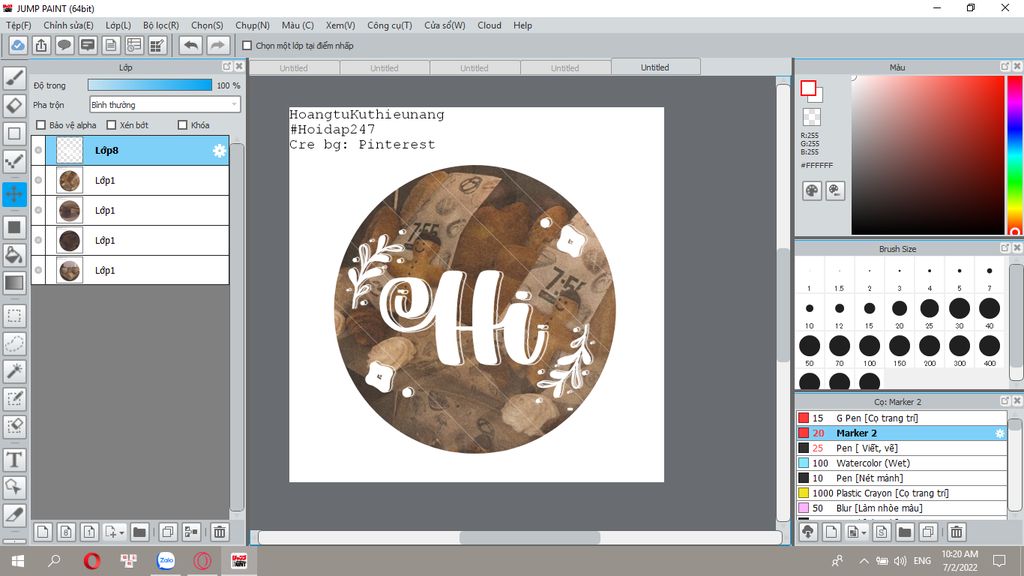Float the Brush Size panel

pos(1005,248)
